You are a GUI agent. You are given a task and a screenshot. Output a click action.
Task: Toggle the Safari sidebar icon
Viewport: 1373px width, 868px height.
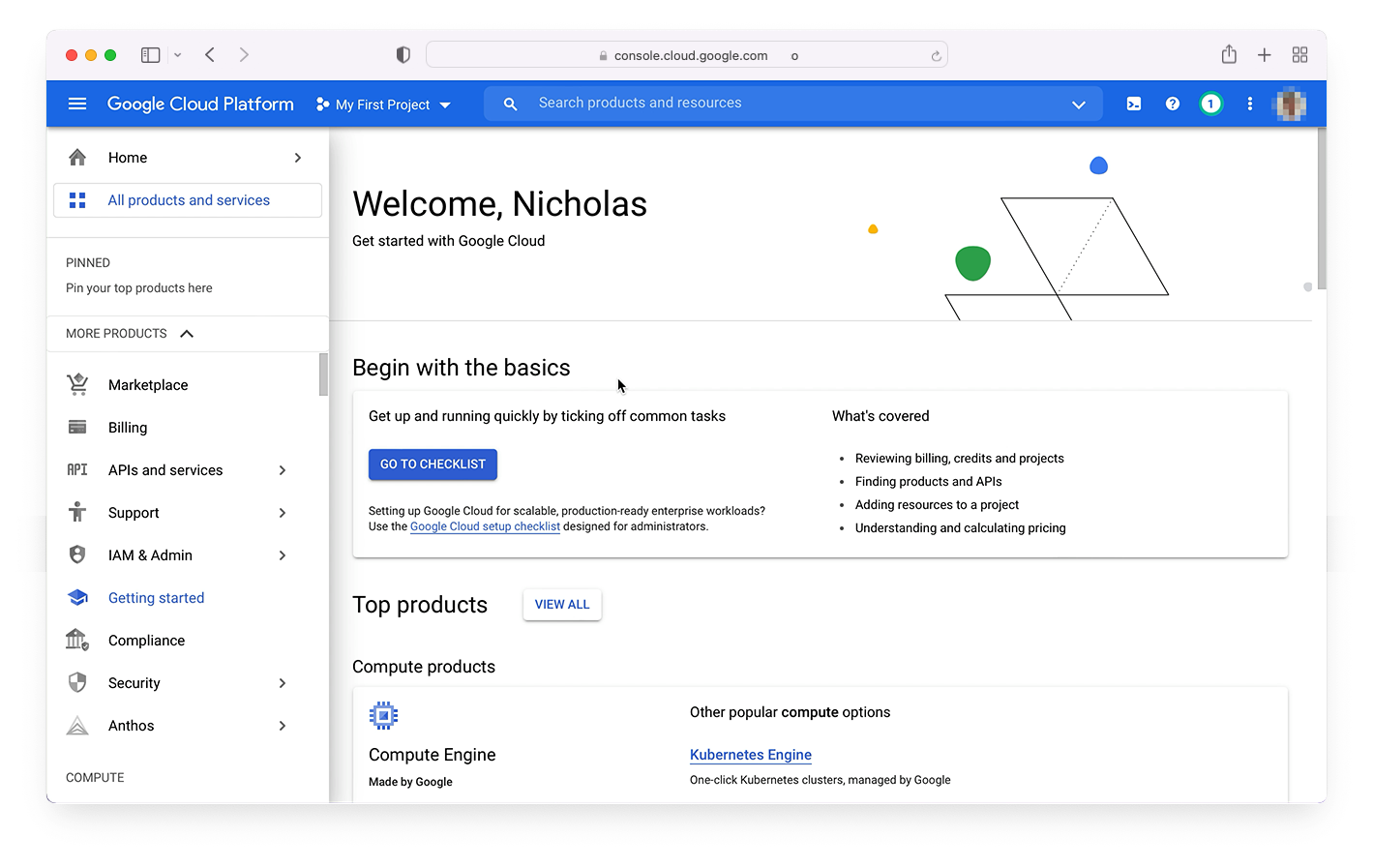150,55
